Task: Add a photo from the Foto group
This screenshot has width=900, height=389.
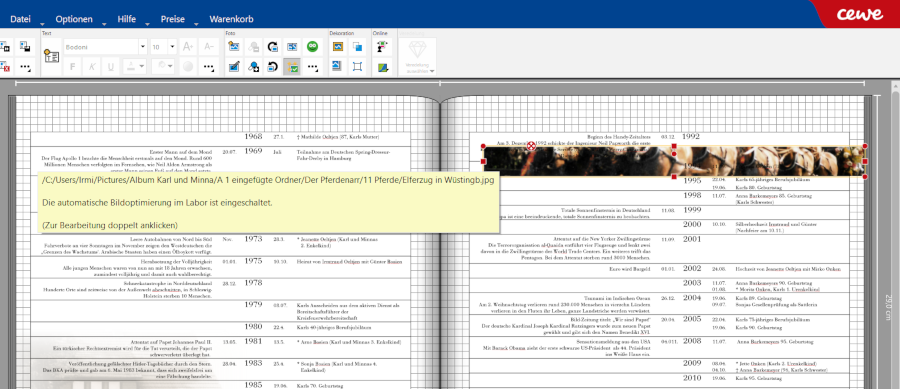Action: click(x=234, y=46)
